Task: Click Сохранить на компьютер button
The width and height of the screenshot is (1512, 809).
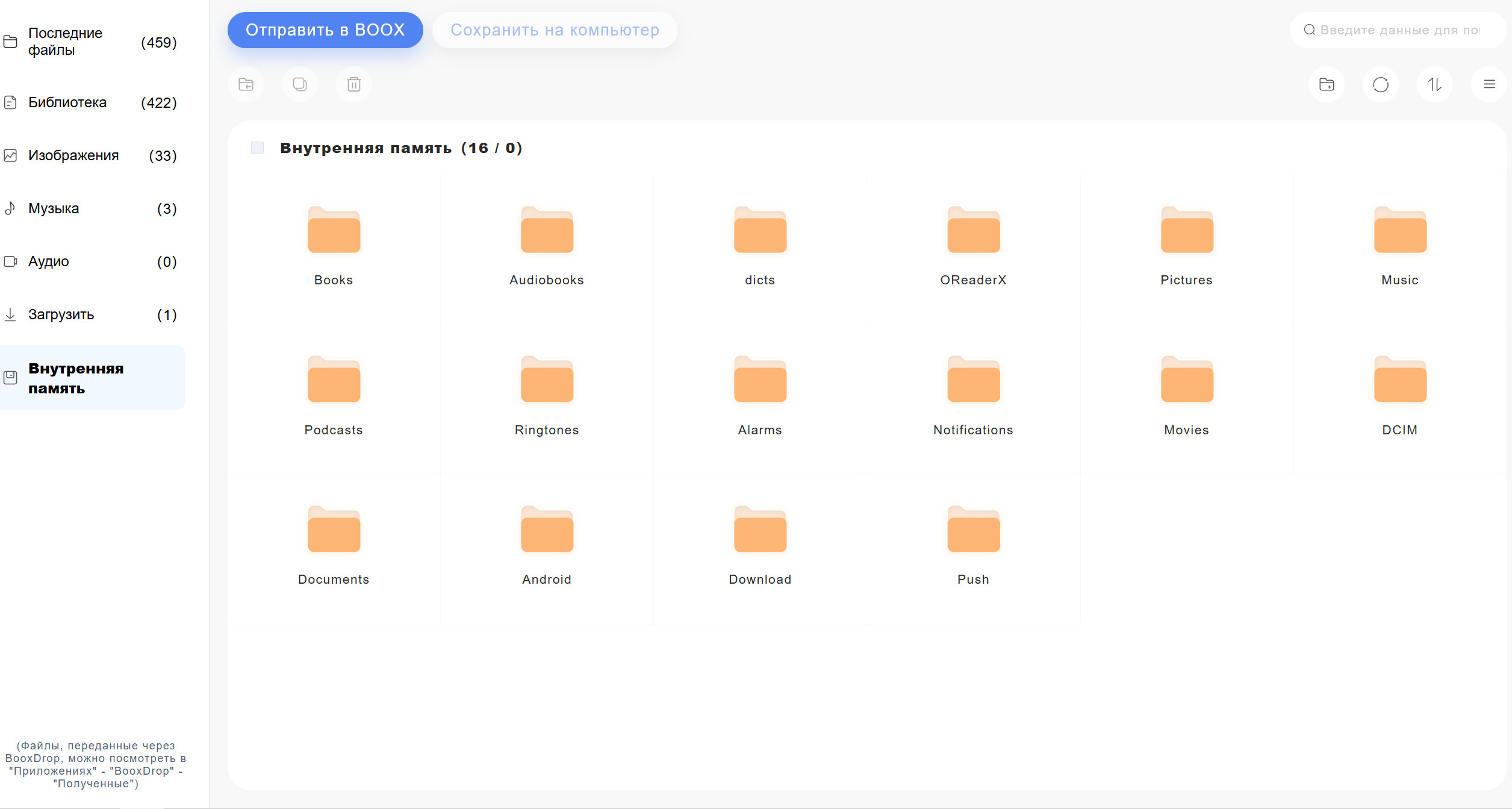Action: 555,30
